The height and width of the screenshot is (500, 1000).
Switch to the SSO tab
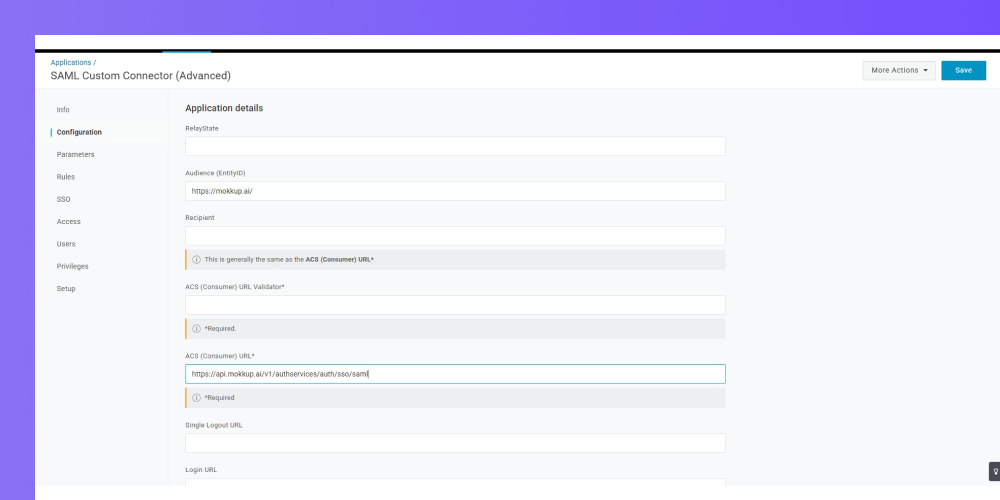[x=63, y=199]
